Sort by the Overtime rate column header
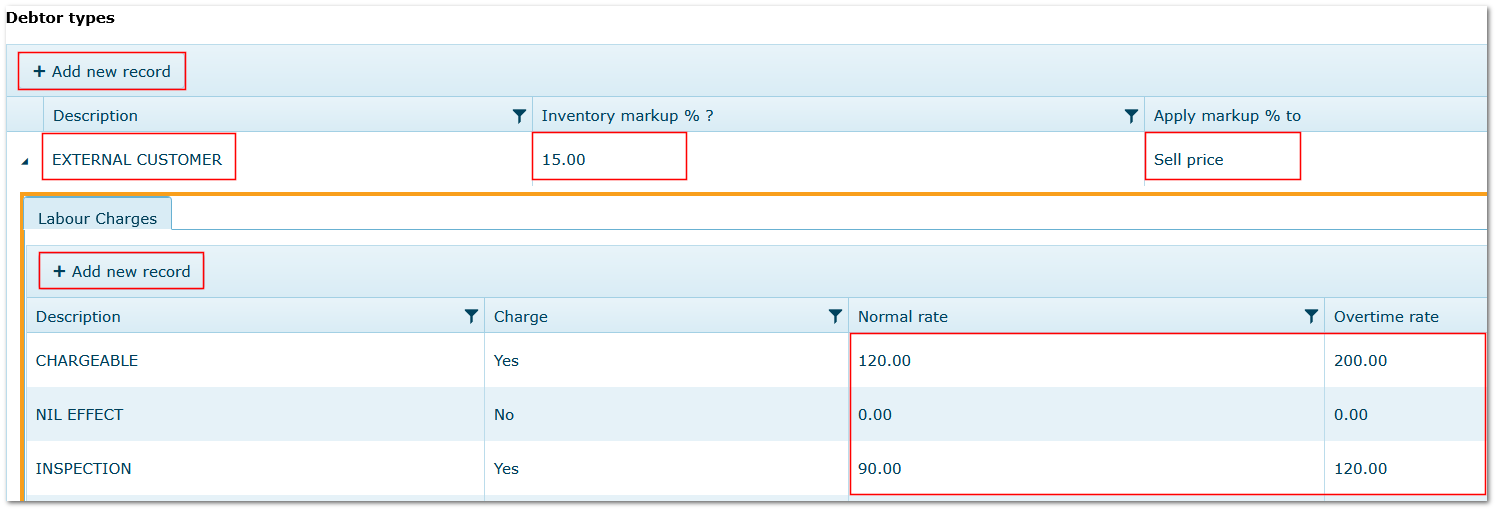This screenshot has height=511, width=1497. coord(1386,316)
